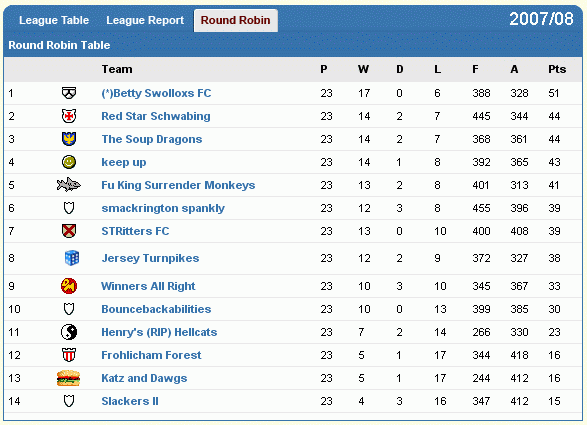
Task: Click the Pts column header
Action: click(557, 69)
